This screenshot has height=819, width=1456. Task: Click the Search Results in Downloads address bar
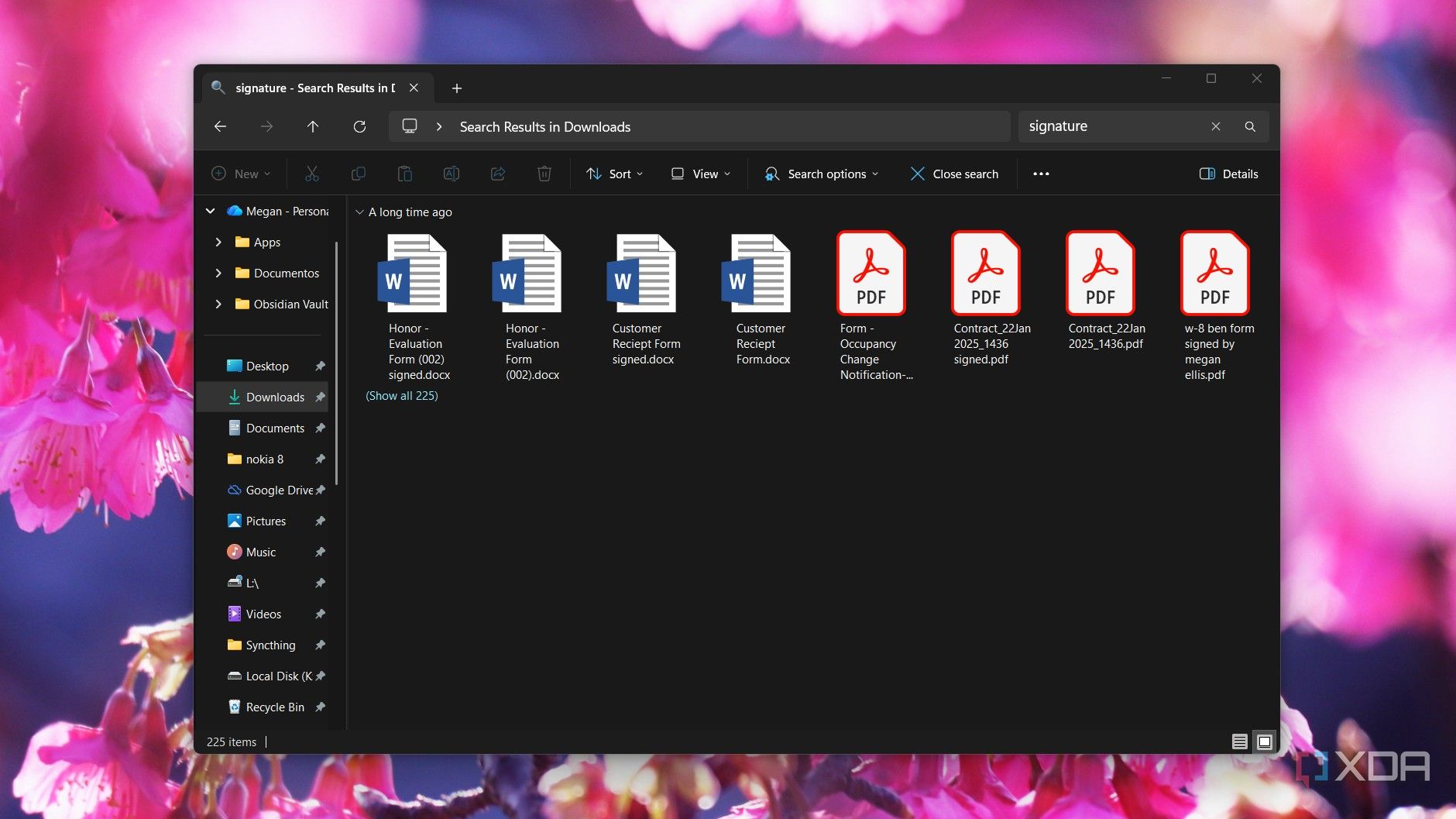pos(699,126)
